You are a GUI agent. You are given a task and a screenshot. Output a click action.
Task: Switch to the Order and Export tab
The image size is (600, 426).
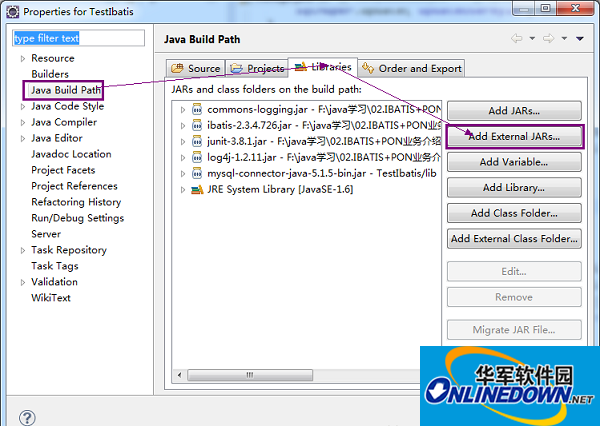[x=411, y=69]
